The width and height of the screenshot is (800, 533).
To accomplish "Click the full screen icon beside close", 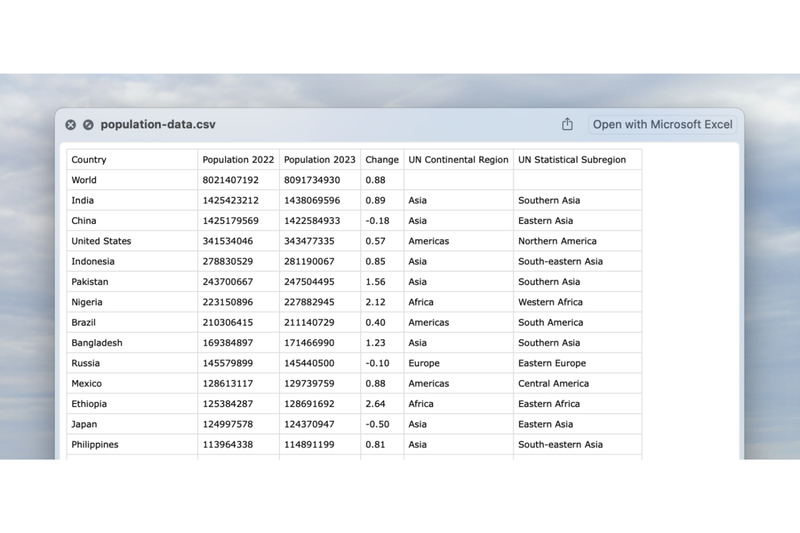I will pos(88,125).
